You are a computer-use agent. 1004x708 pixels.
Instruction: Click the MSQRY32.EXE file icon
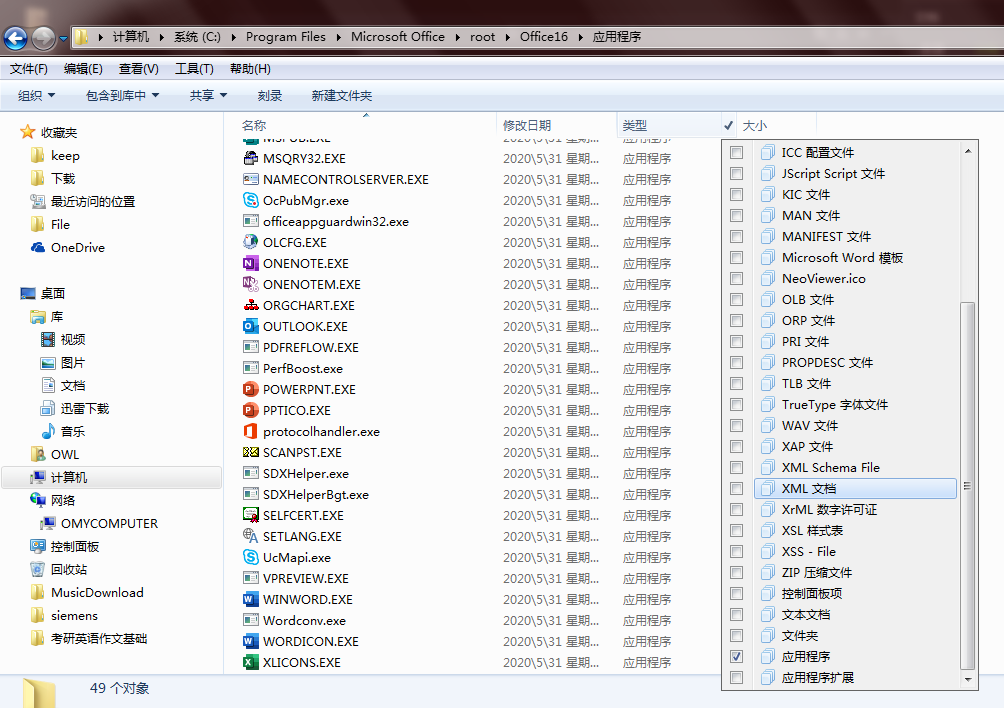(250, 158)
